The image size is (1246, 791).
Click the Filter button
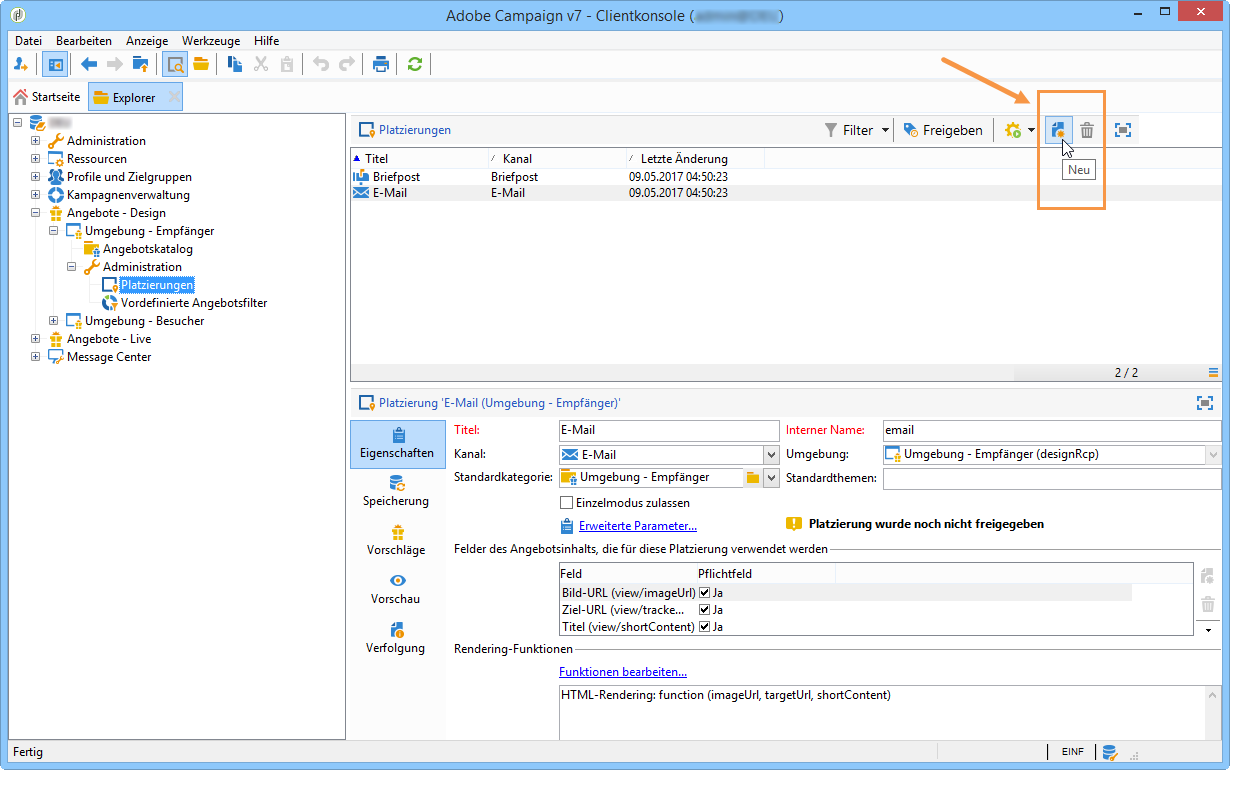(x=848, y=130)
